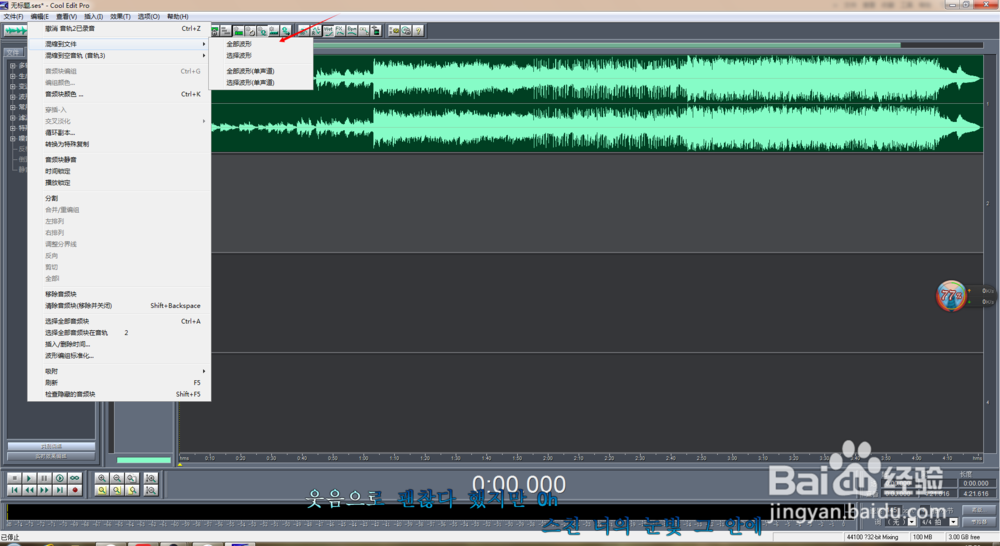Select the 检查隐藏的音频块 menu entry
1000x546 pixels.
[119, 394]
